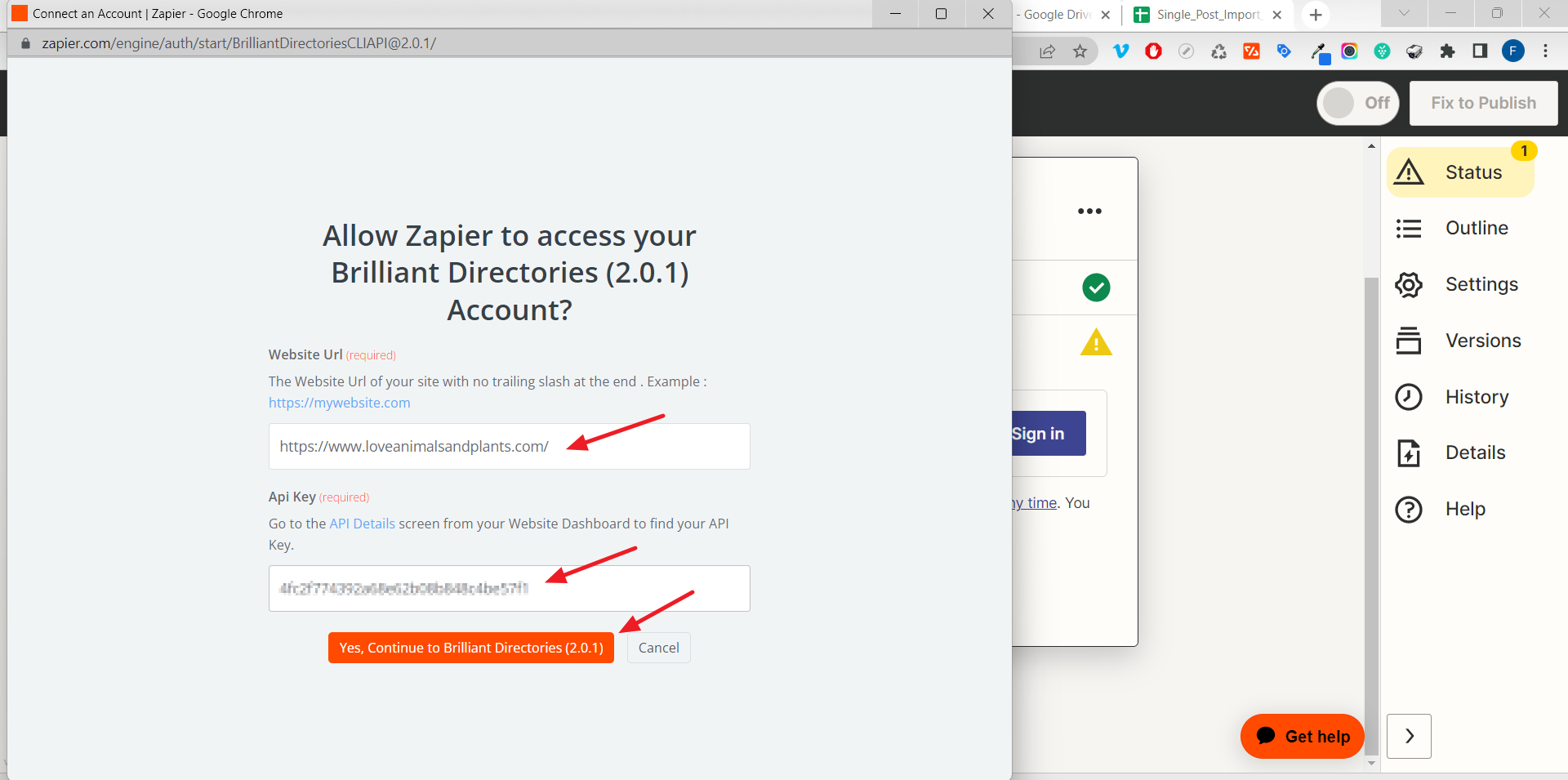
Task: Click the blue tag extension icon
Action: (x=1284, y=51)
